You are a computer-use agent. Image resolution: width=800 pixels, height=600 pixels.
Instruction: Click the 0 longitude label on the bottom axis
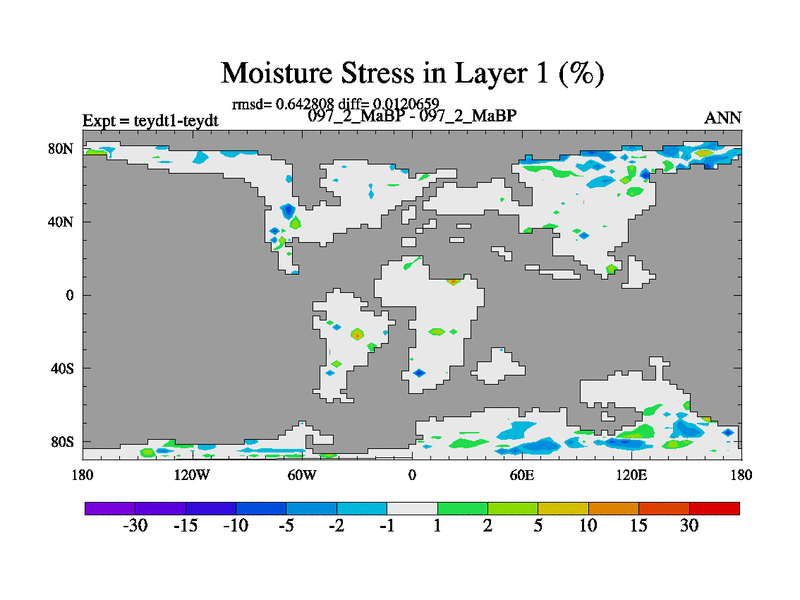[412, 474]
